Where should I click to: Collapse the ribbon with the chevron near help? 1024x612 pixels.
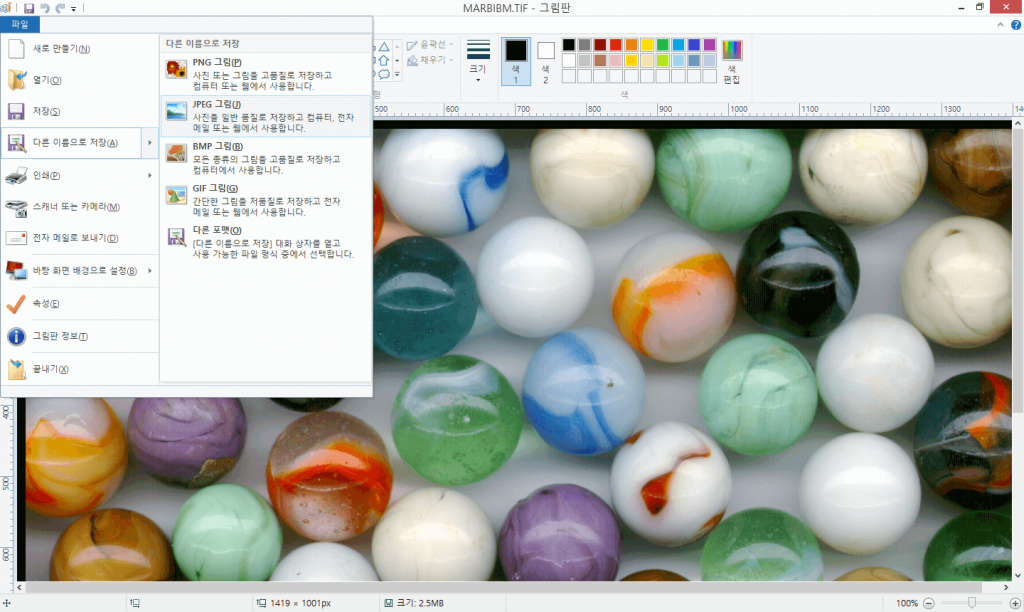[x=1000, y=25]
